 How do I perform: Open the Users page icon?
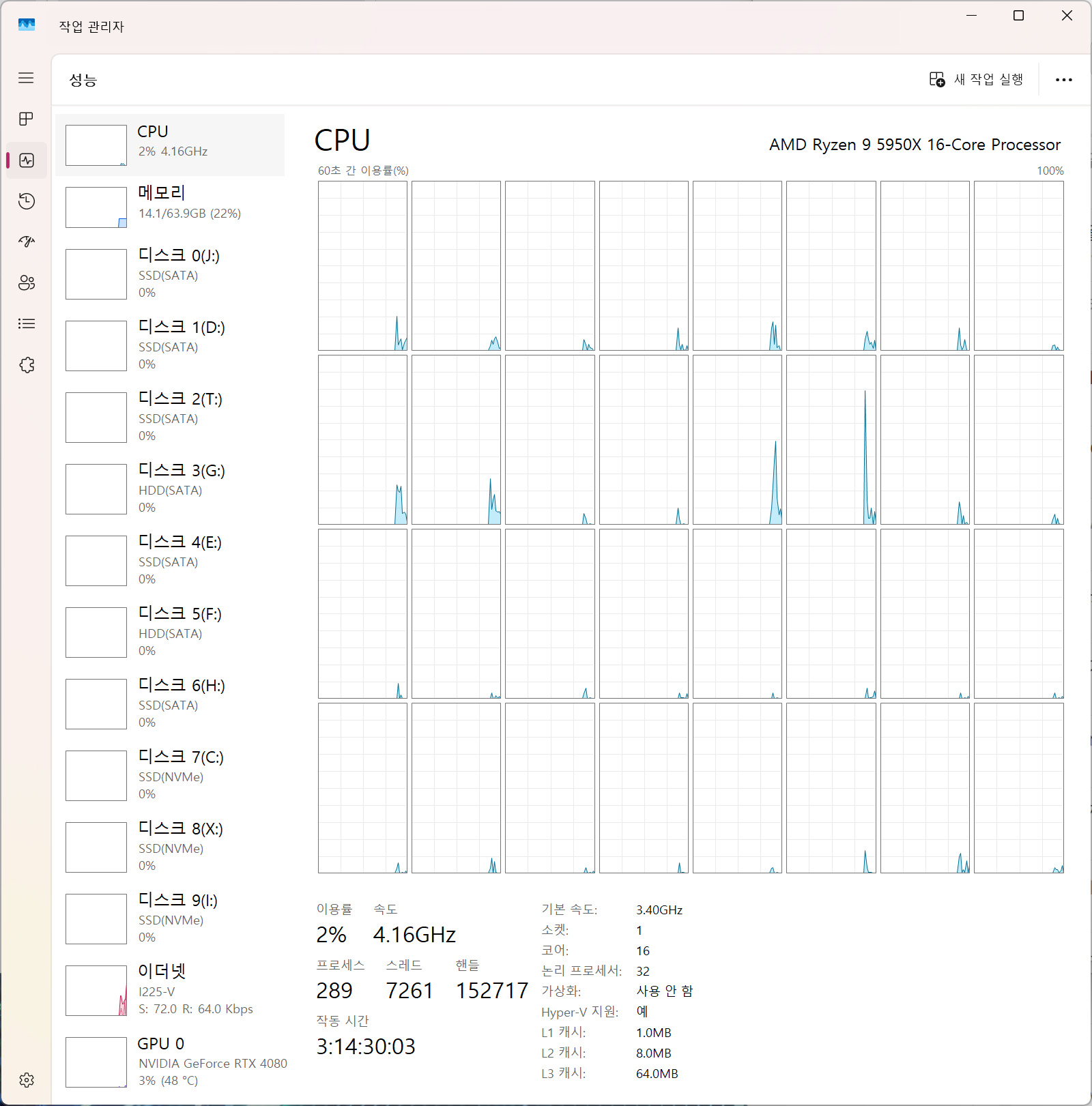[x=26, y=283]
